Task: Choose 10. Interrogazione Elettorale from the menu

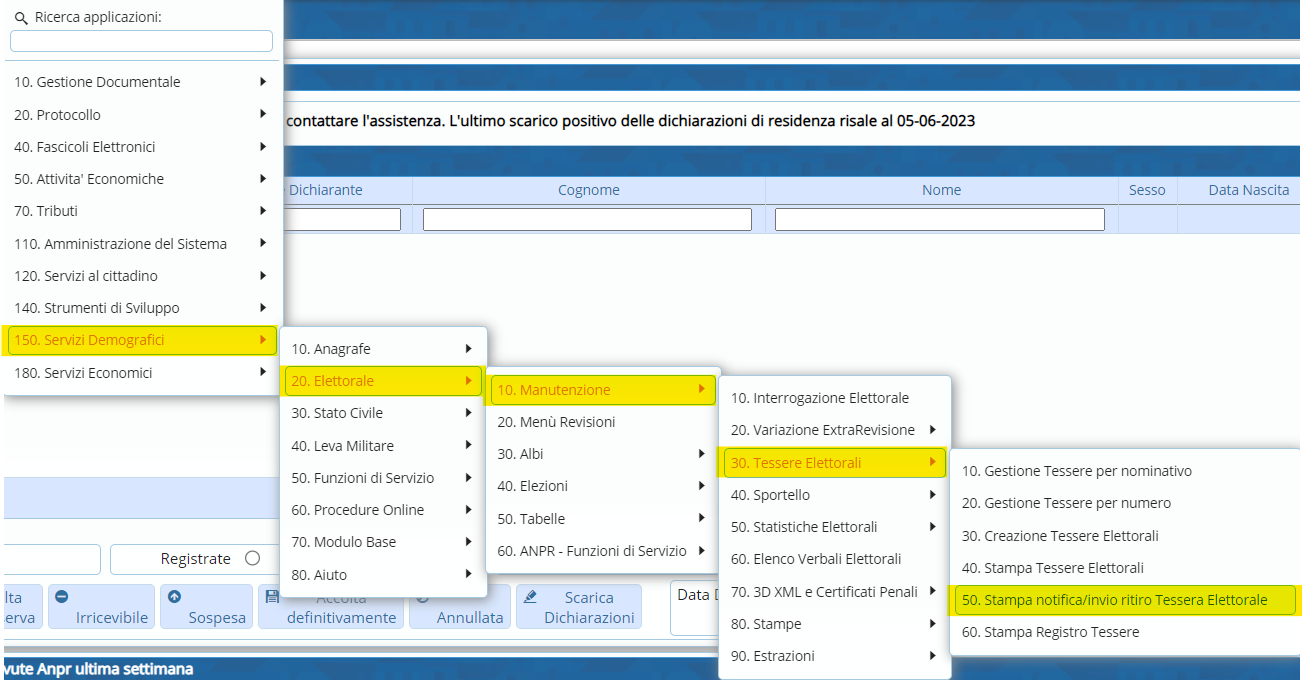Action: [819, 398]
